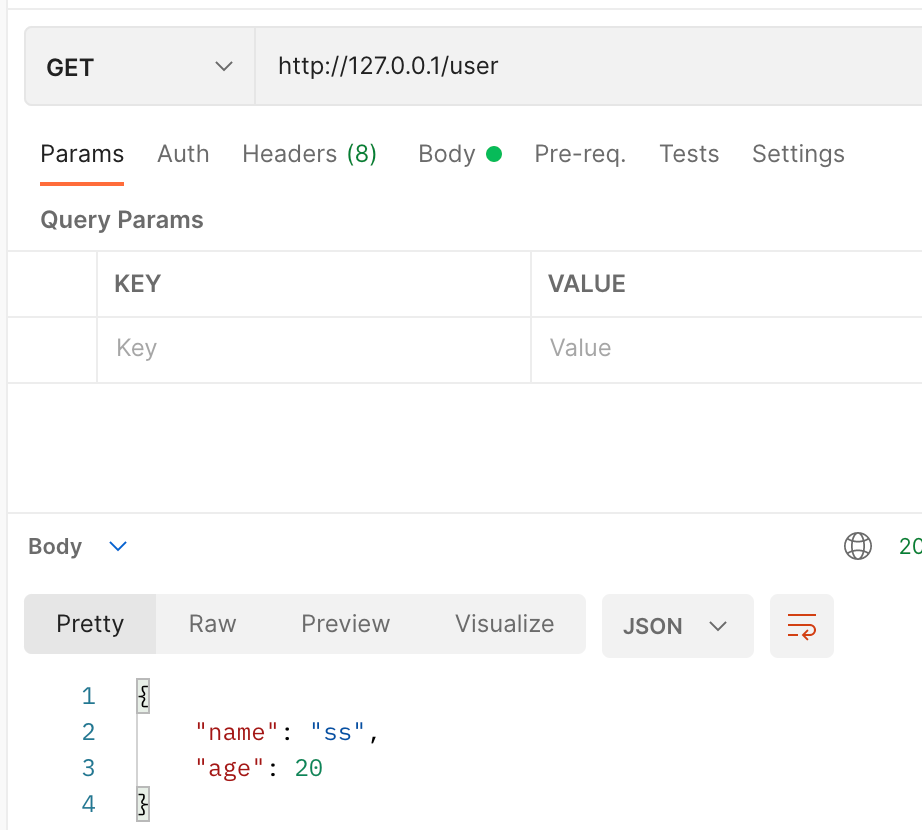Open the Pre-req. tab

click(x=580, y=154)
